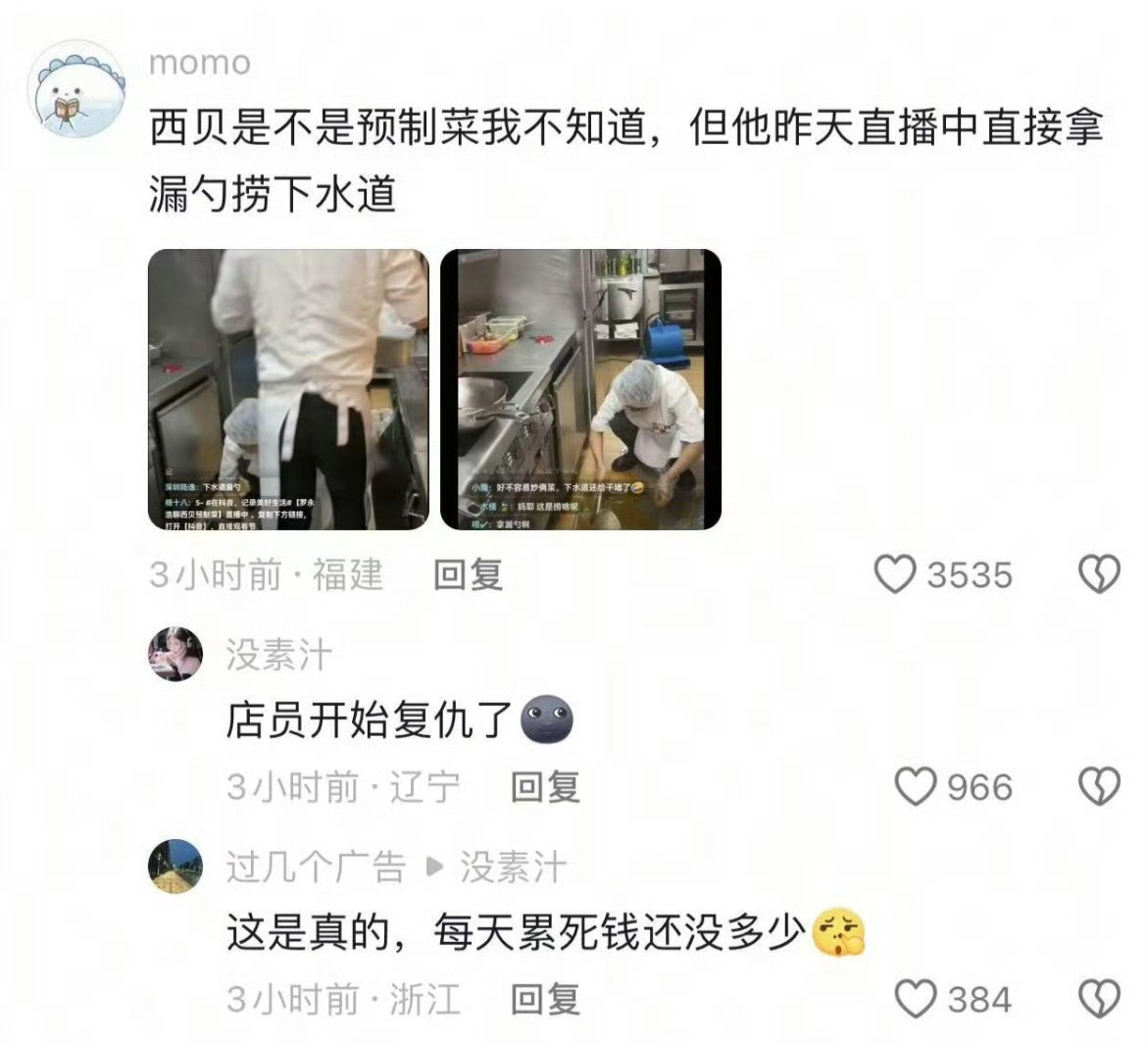This screenshot has height=1043, width=1148.
Task: View the right photo of worker crouching
Action: pos(580,389)
